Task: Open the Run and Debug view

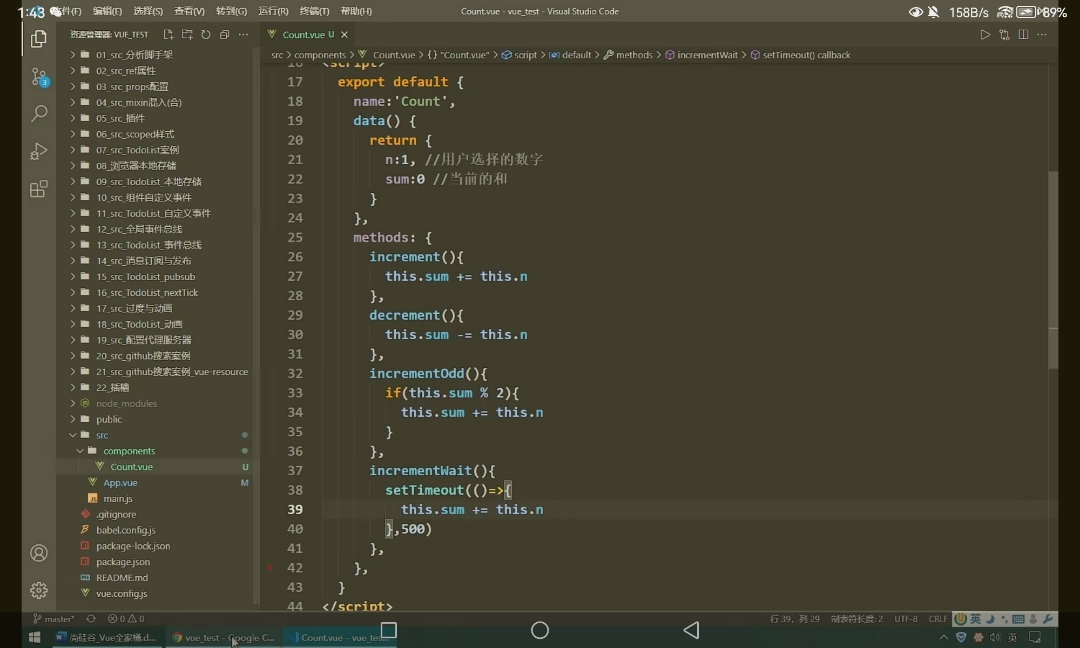Action: 39,151
